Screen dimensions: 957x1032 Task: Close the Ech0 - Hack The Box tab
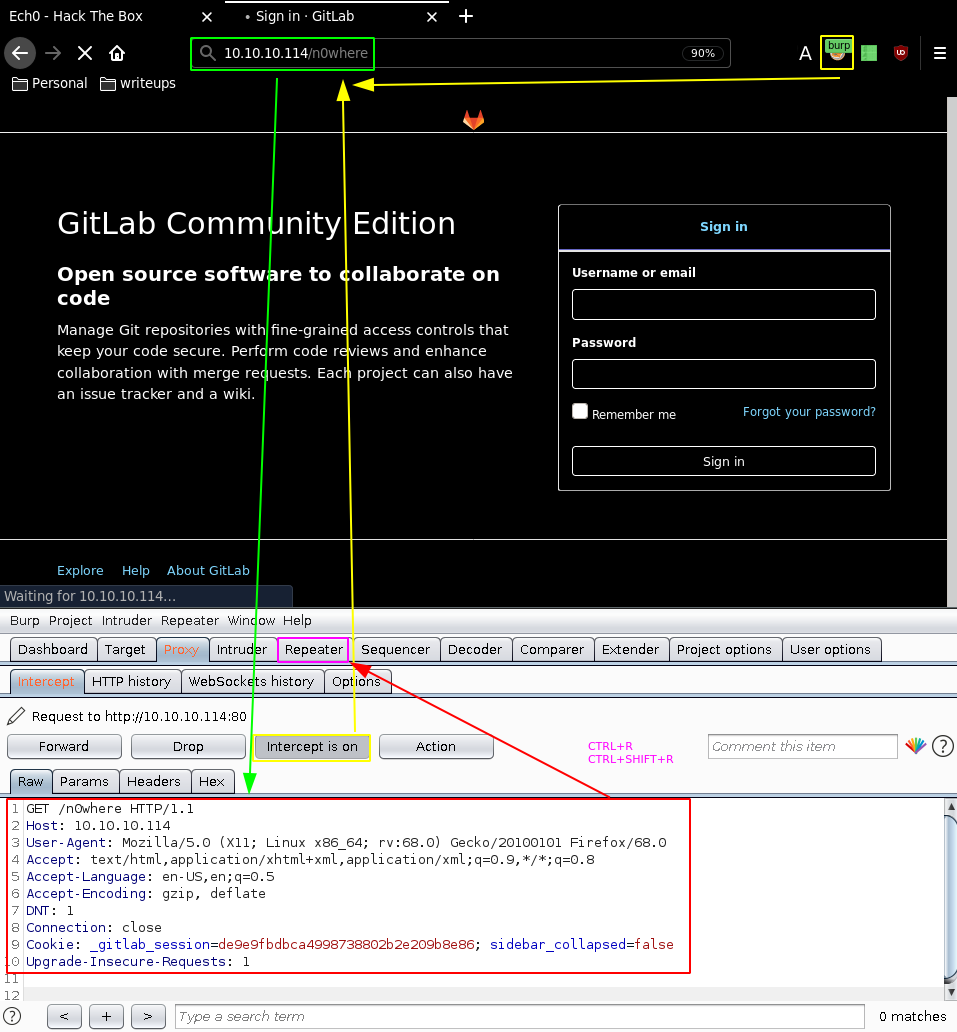(207, 16)
